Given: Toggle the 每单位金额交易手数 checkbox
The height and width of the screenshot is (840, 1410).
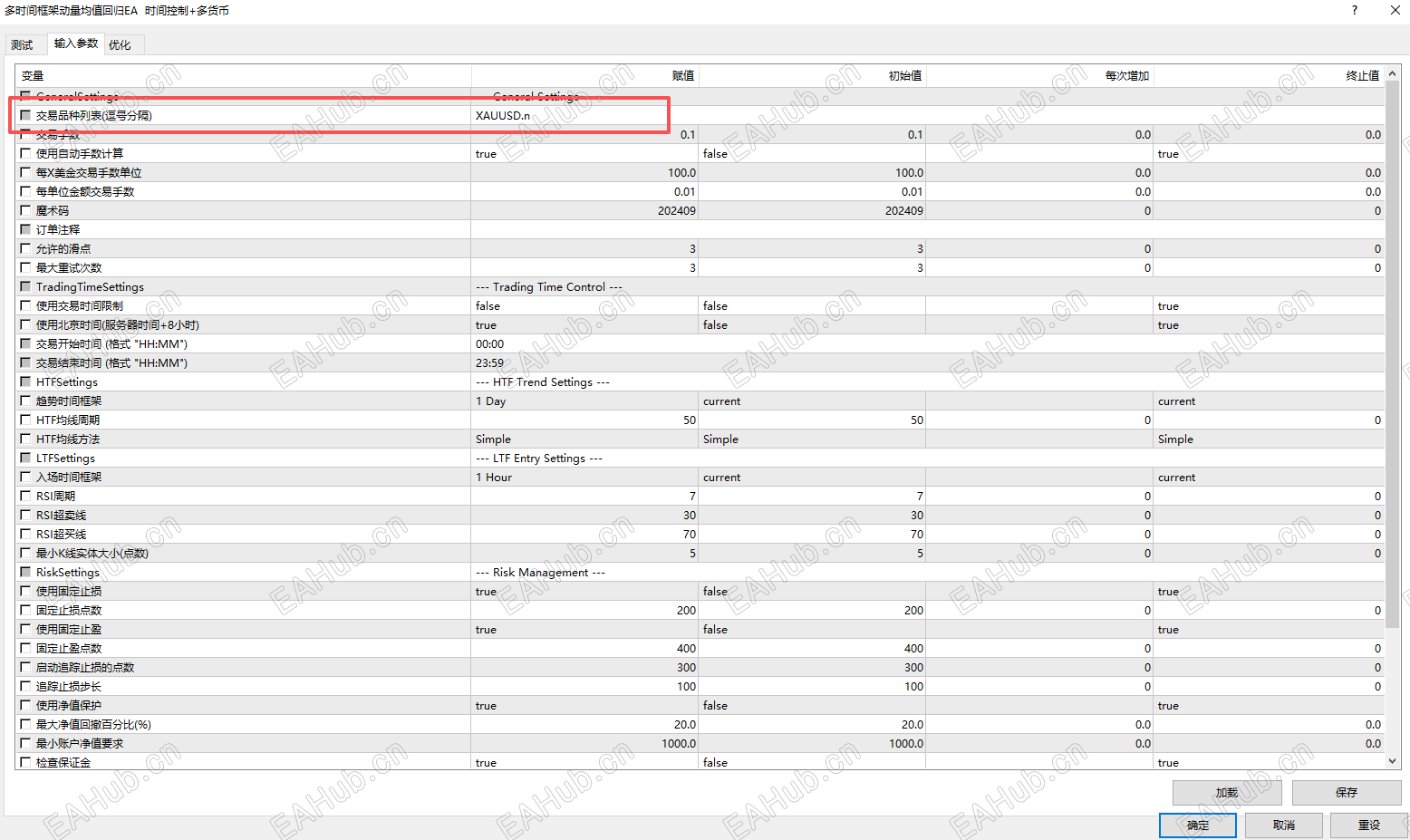Looking at the screenshot, I should [25, 191].
